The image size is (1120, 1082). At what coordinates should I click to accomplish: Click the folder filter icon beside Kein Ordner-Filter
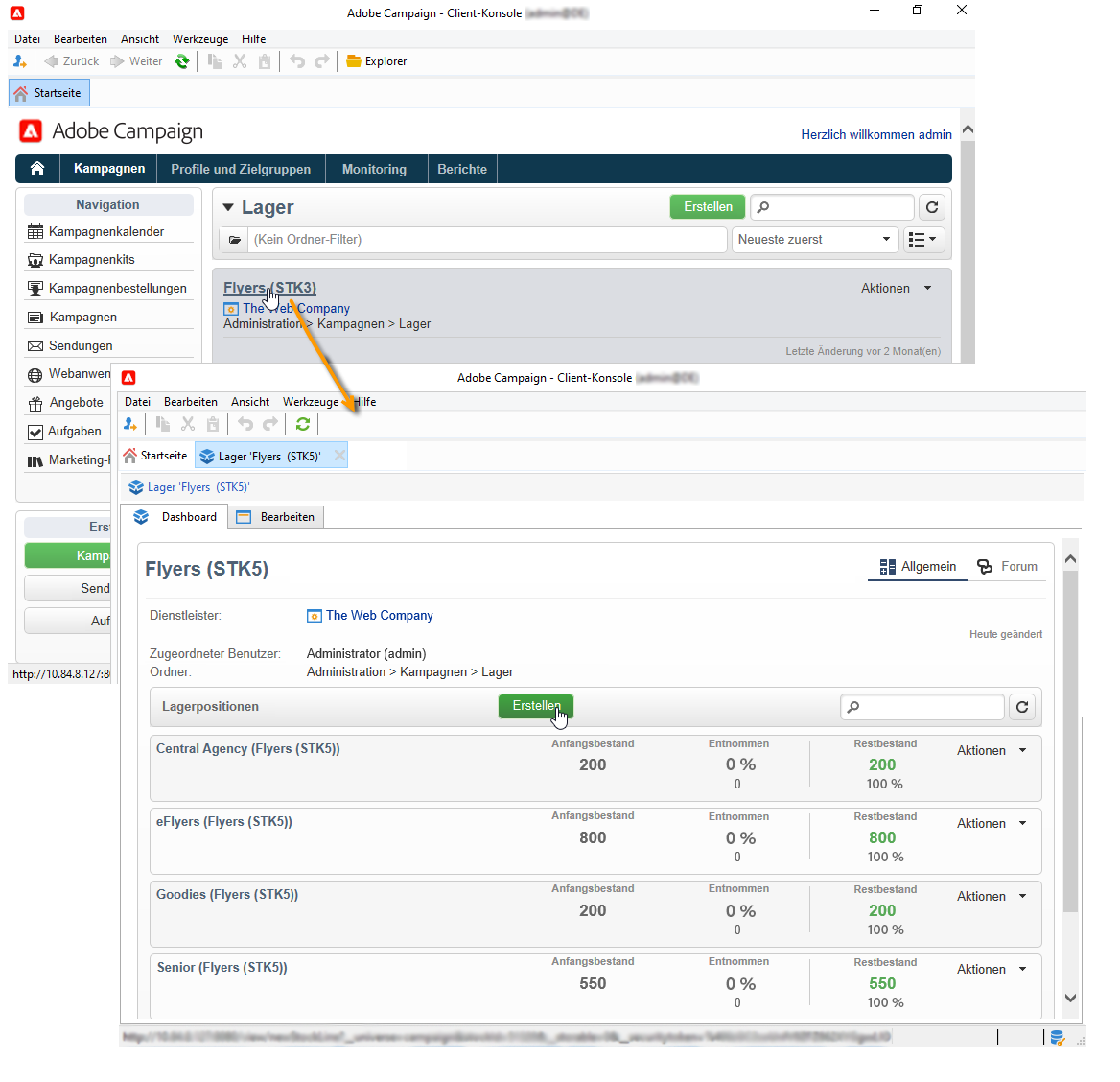pos(234,240)
